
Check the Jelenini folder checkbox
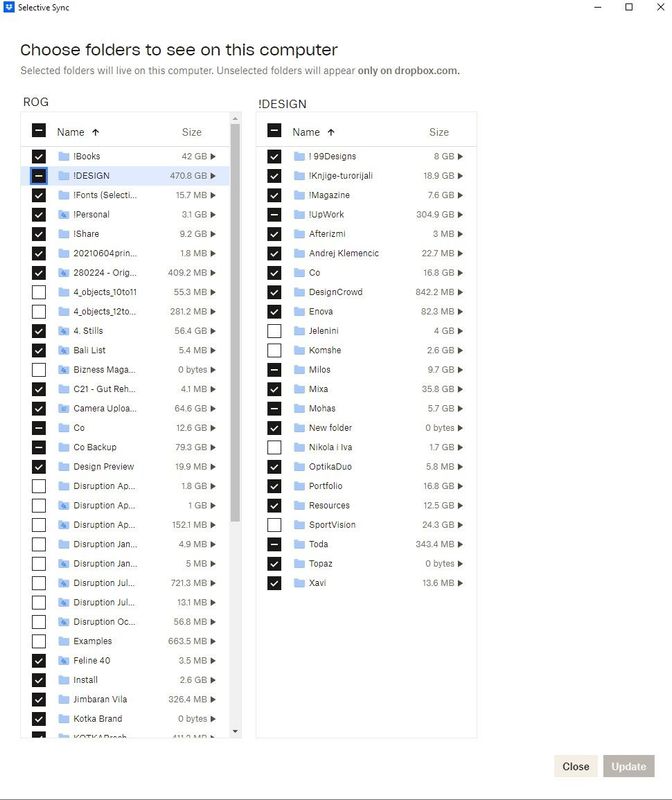coord(274,331)
